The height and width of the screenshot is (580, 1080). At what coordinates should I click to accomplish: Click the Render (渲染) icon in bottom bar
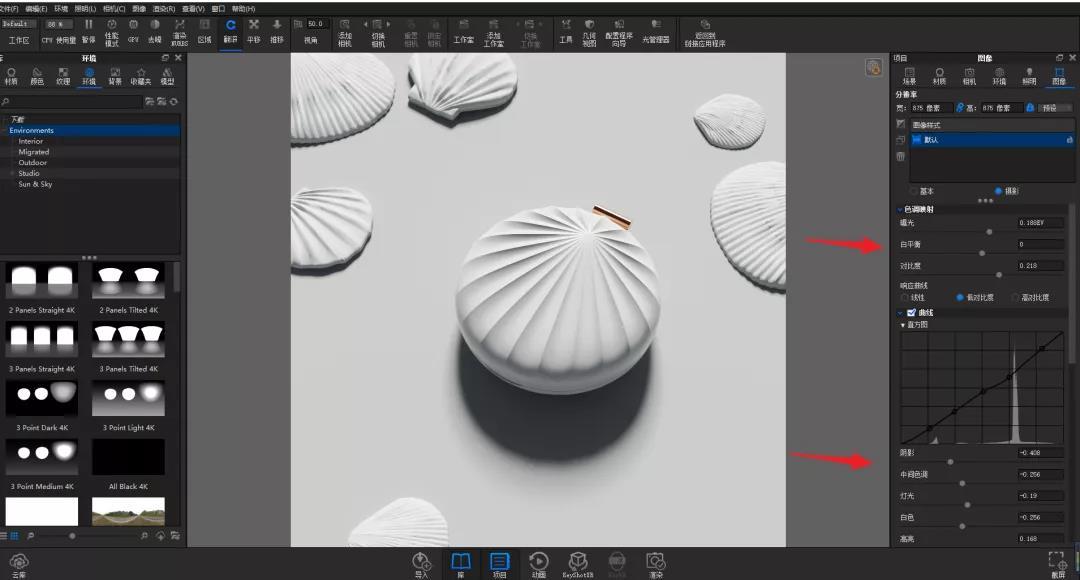pos(656,564)
